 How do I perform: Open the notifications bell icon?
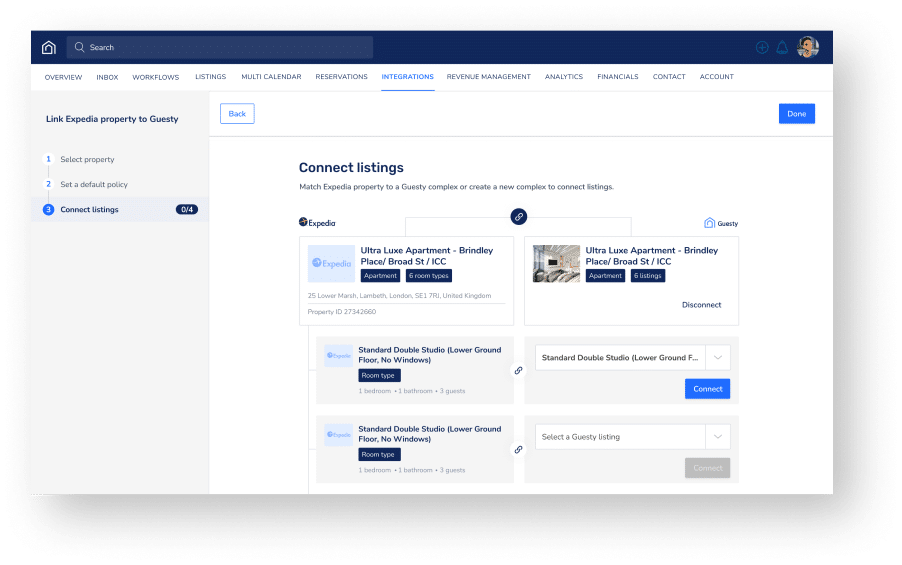782,48
